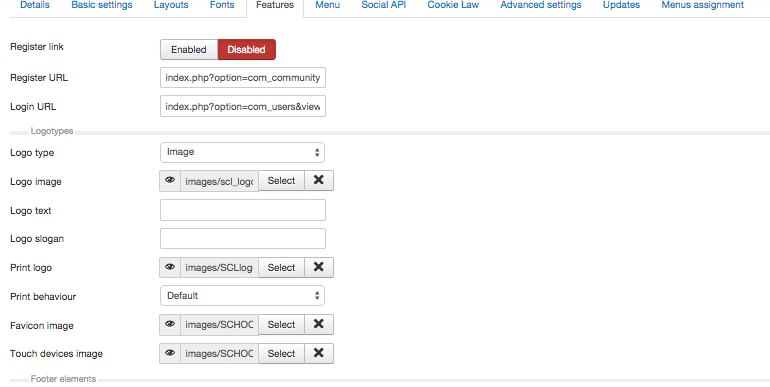Focus the Logo slogan field
The height and width of the screenshot is (387, 770).
pos(243,239)
